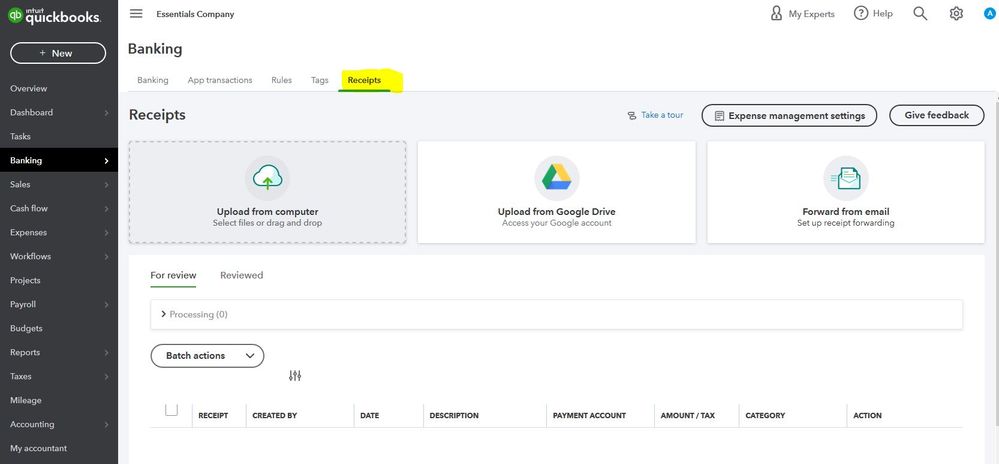999x464 pixels.
Task: Click the email envelope icon
Action: pos(845,178)
